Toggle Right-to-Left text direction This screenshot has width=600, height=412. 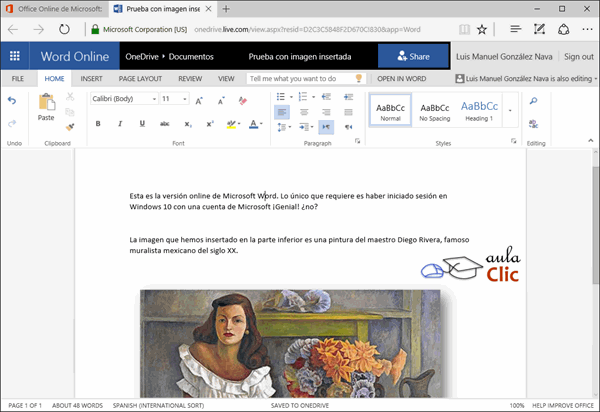(348, 127)
